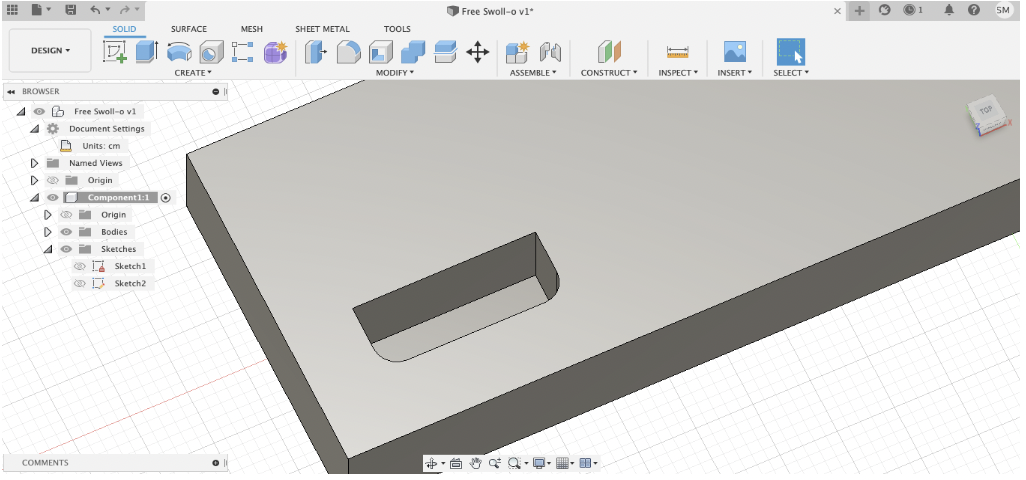
Task: Hide the Bodies folder visibility
Action: click(66, 232)
